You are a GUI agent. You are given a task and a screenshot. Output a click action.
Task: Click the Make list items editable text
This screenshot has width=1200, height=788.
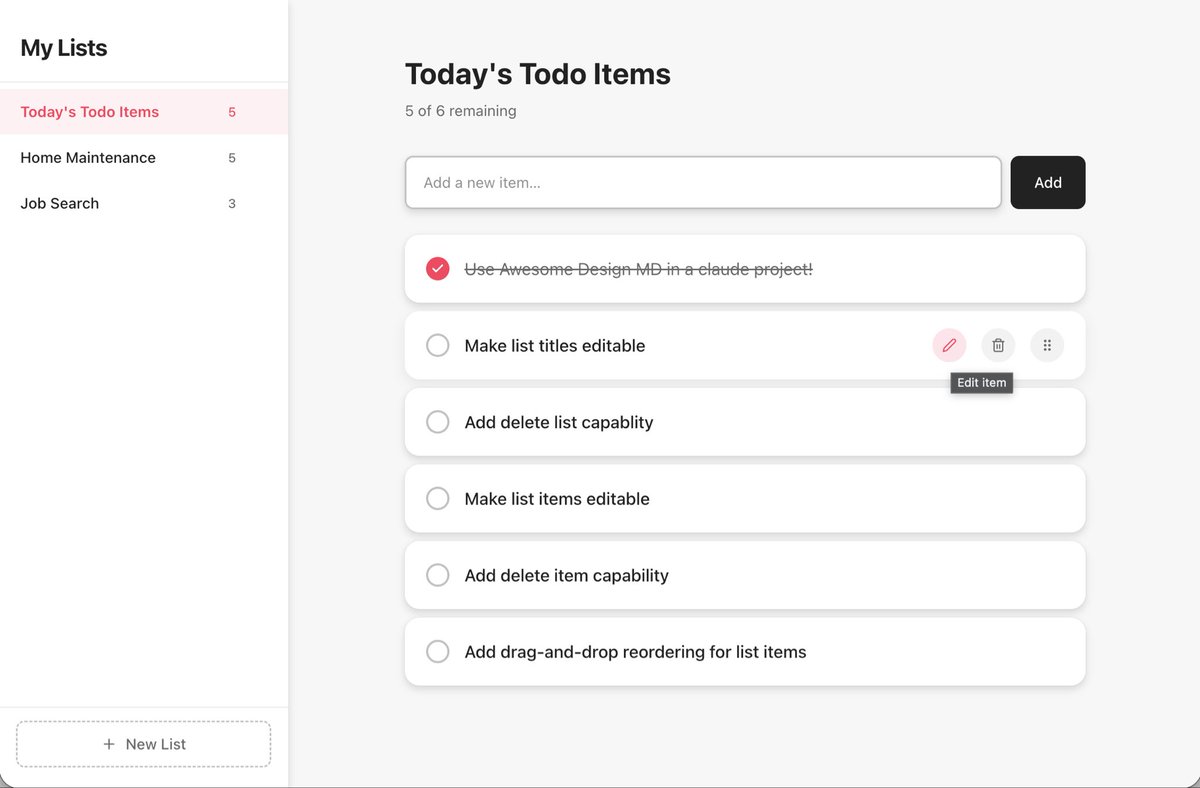557,499
